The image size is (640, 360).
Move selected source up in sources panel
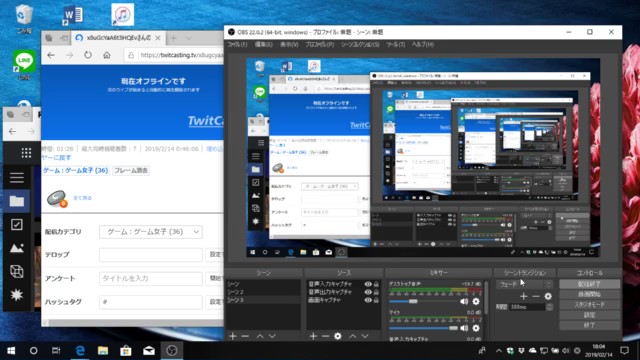pos(353,336)
